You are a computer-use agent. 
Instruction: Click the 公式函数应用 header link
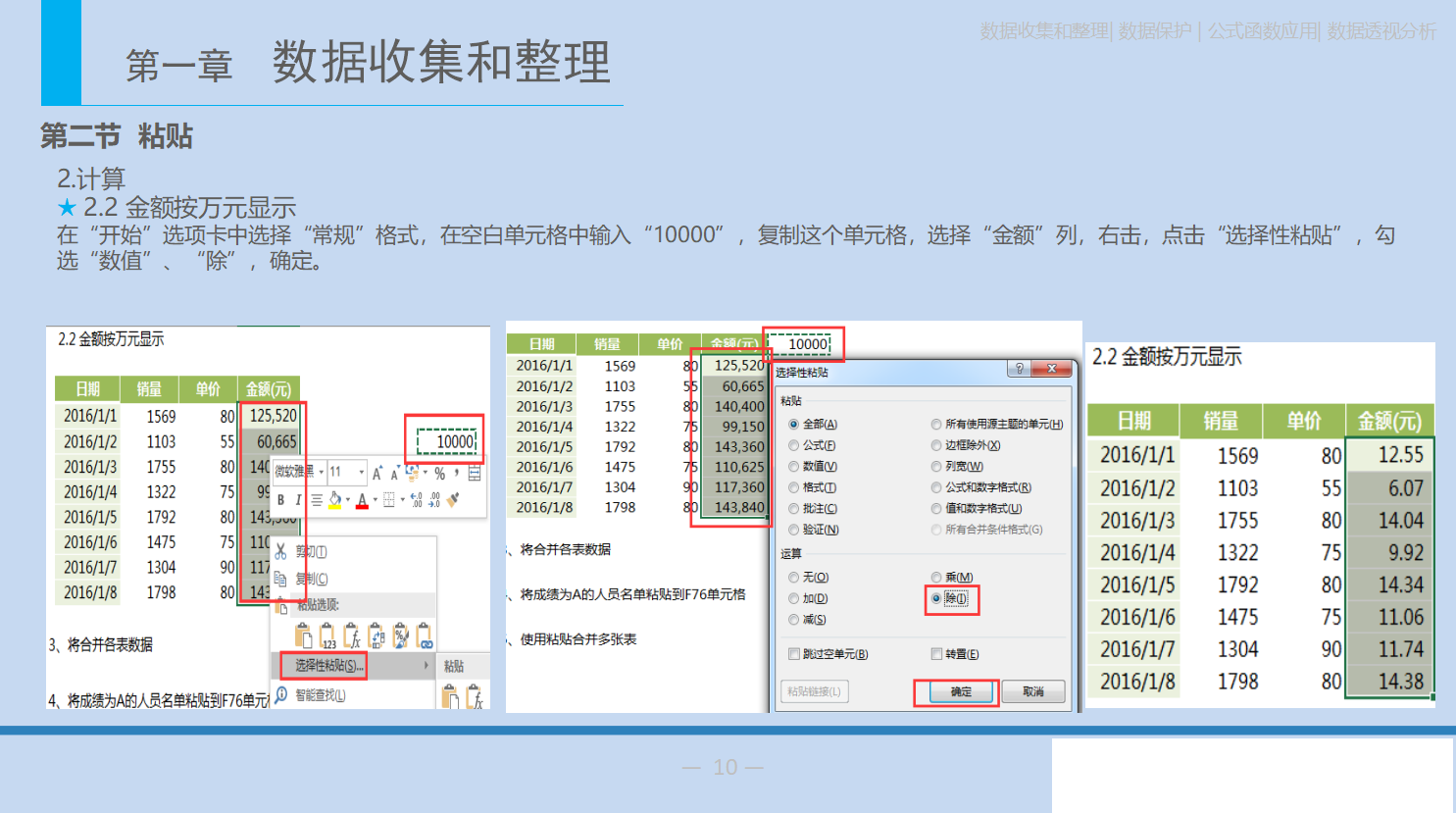click(1263, 31)
